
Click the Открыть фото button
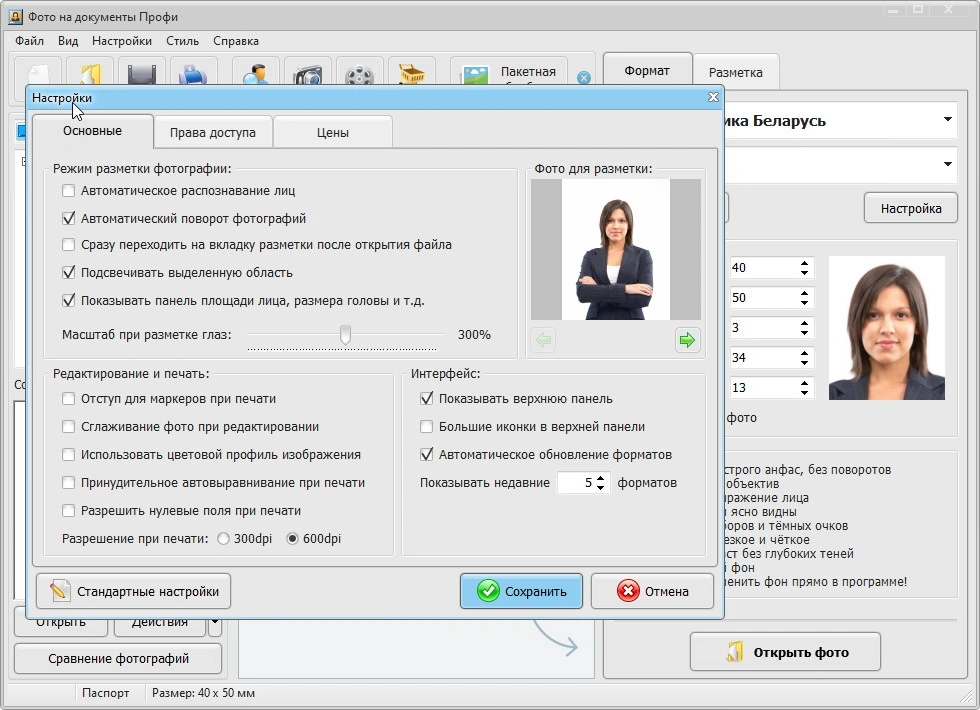click(x=786, y=652)
